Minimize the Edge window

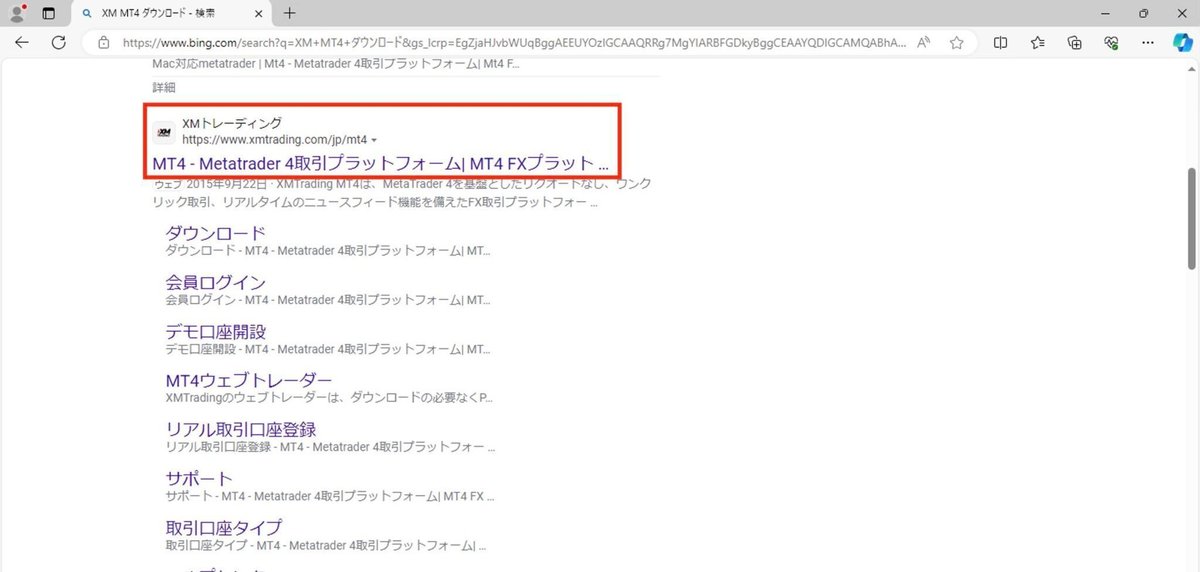(x=1103, y=13)
